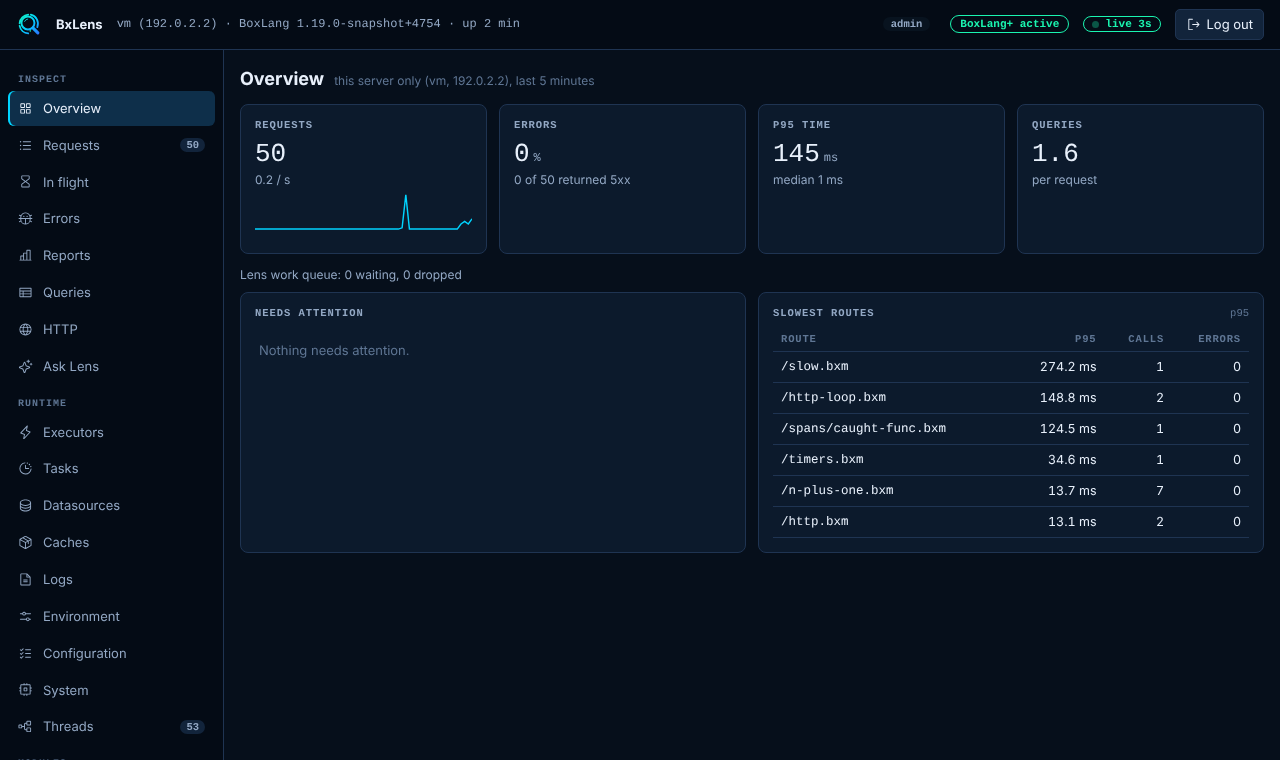Click the calls value 7
The image size is (1280, 760).
[1160, 491]
